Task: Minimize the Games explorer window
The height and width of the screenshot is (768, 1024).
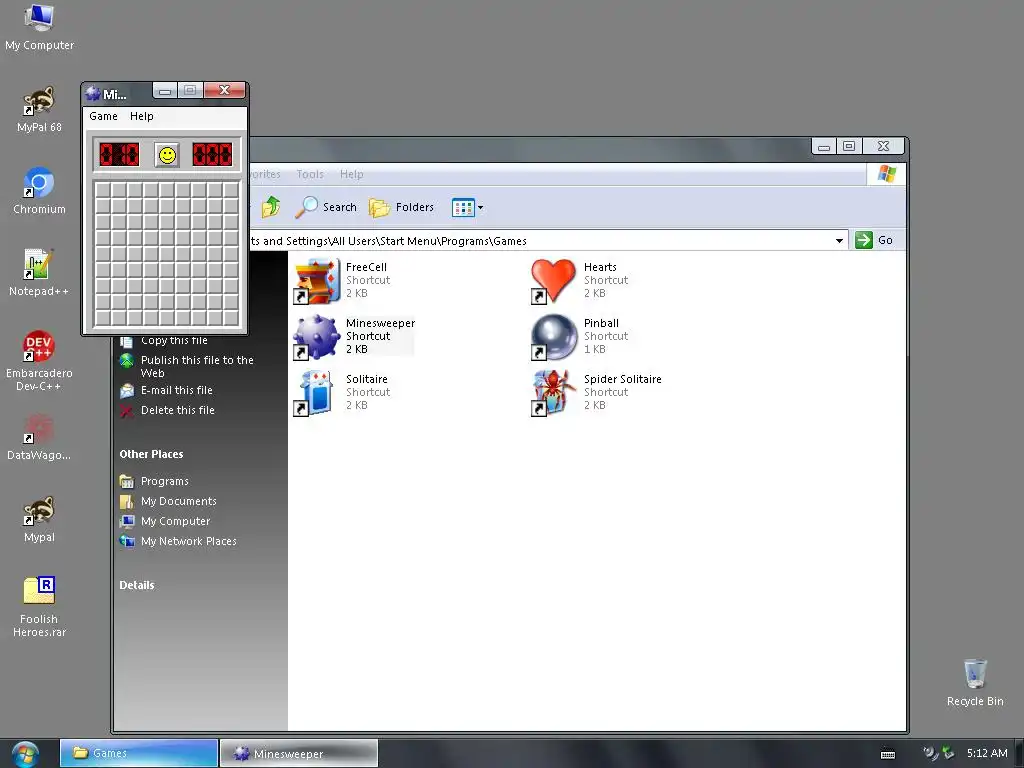Action: [x=824, y=146]
